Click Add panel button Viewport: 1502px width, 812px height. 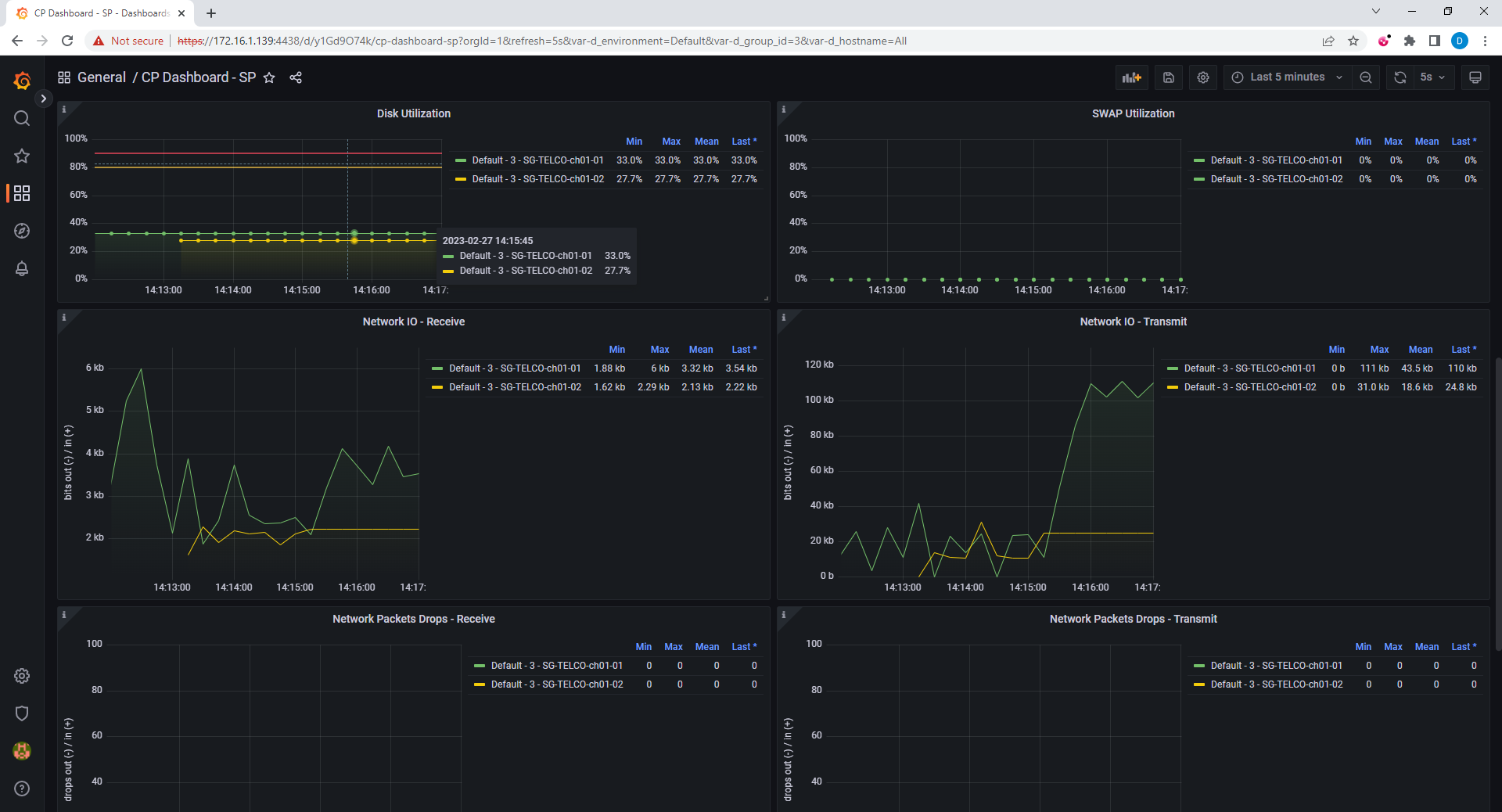point(1132,77)
